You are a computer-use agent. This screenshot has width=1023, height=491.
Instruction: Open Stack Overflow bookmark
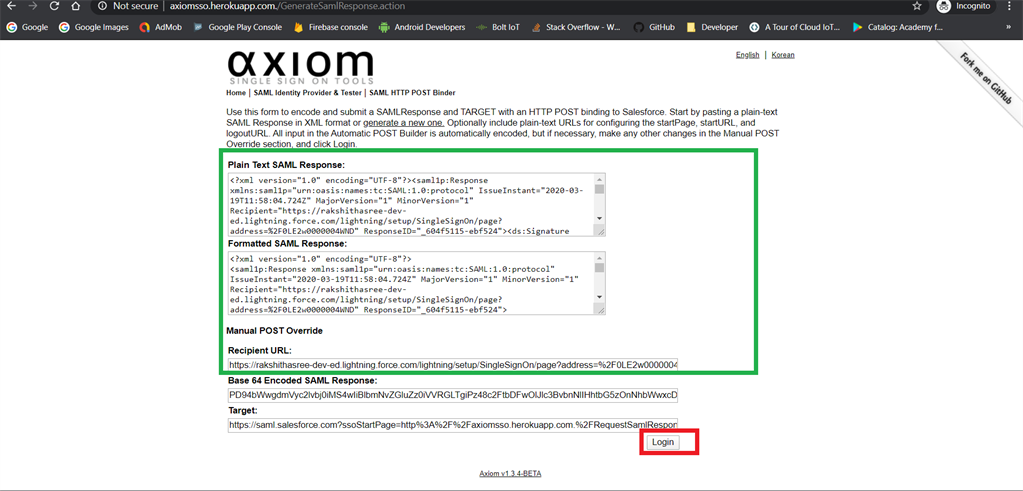click(576, 27)
